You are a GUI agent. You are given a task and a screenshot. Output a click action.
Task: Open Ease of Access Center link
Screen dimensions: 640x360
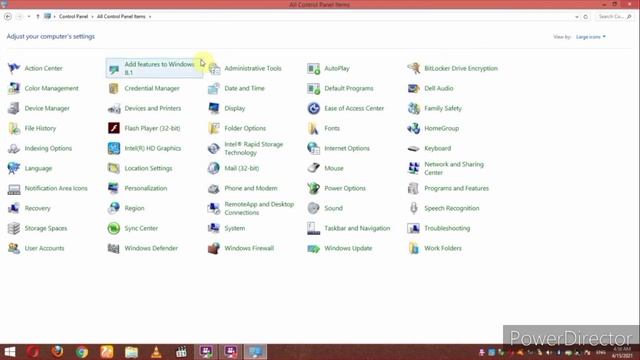pyautogui.click(x=354, y=108)
